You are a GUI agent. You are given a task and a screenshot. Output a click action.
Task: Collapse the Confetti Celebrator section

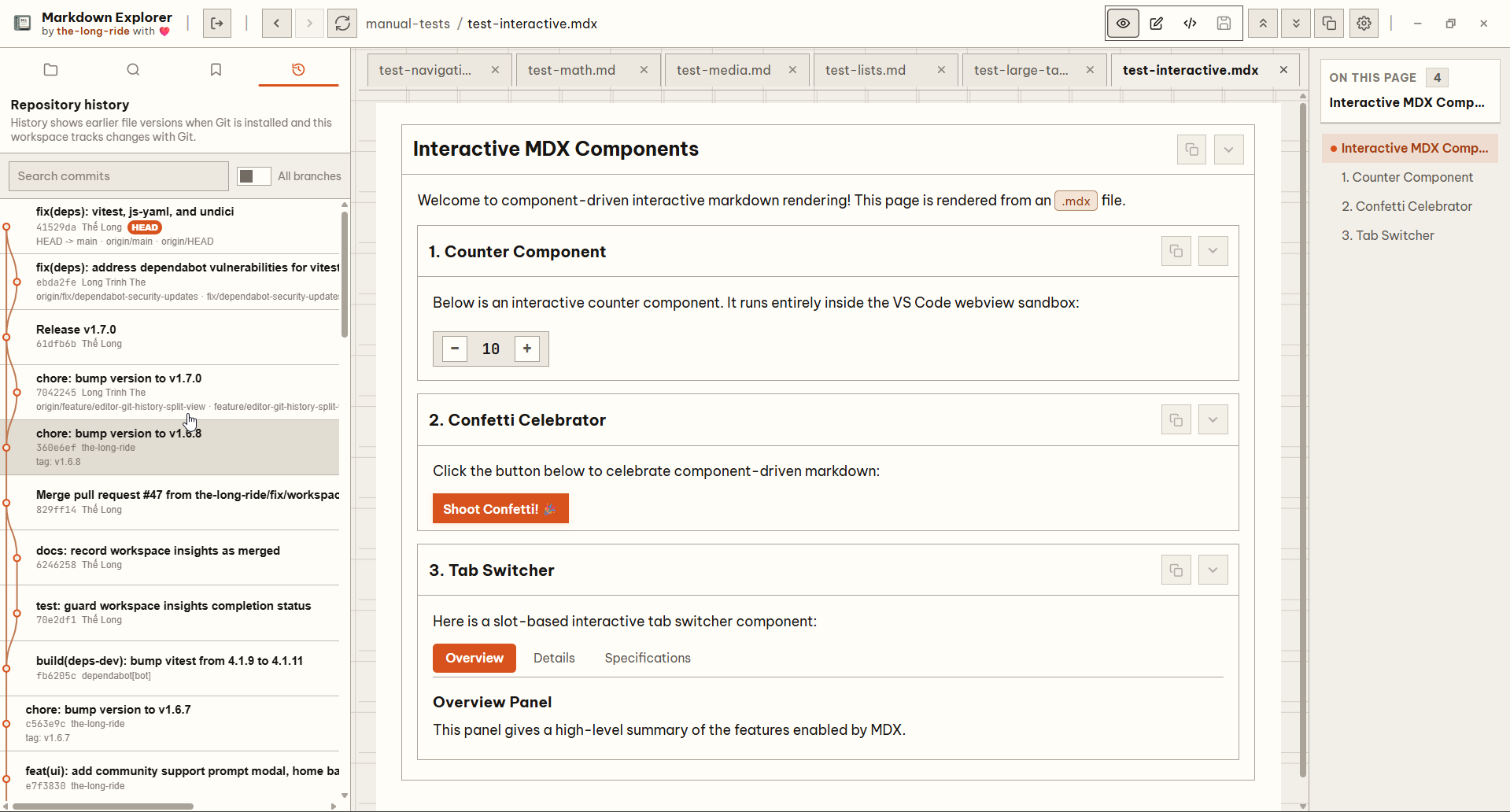(1213, 420)
